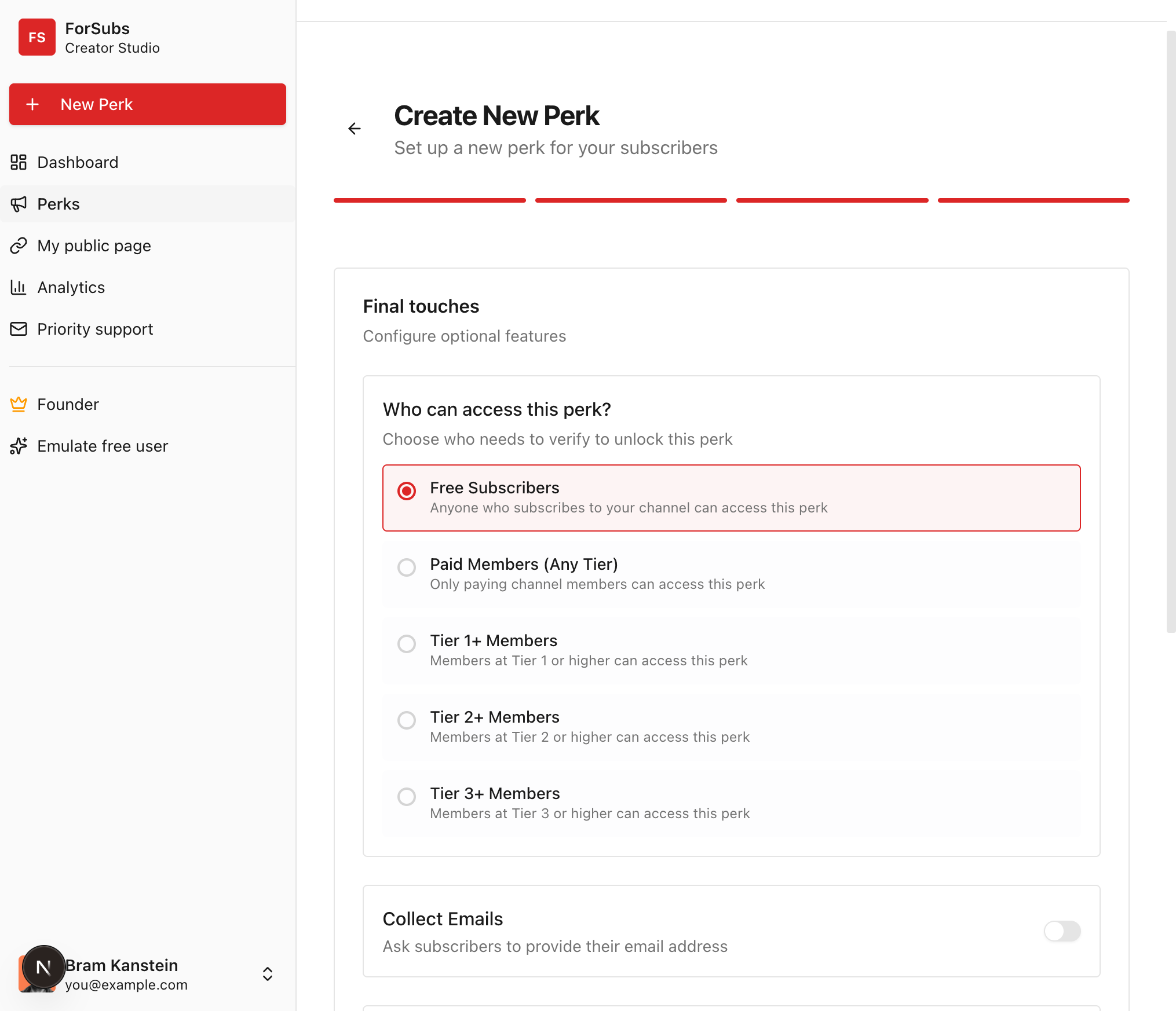Click the Analytics bar chart icon

pos(19,287)
